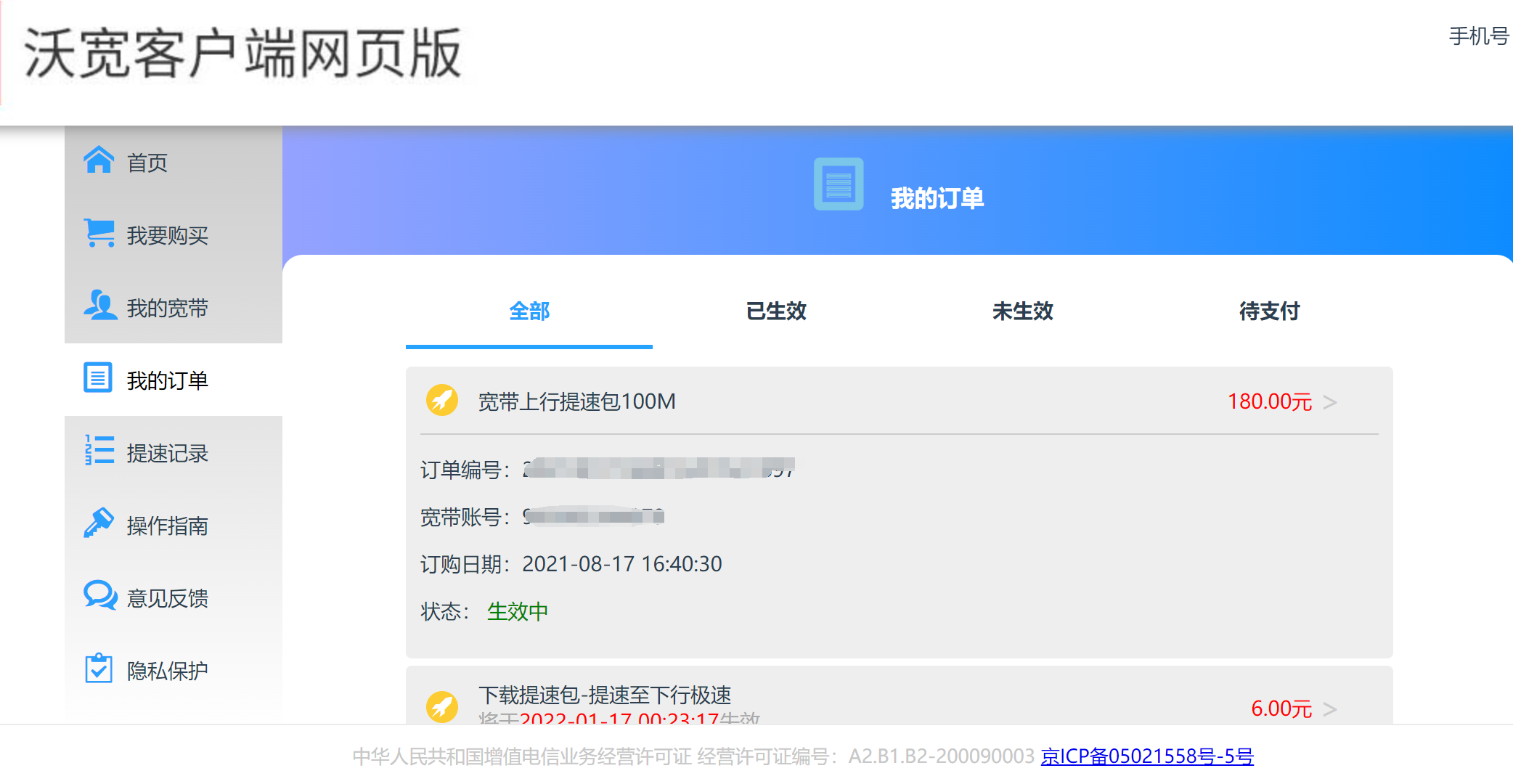This screenshot has height=784, width=1513.
Task: Click the chat bubble icon for 意见反馈
Action: (x=100, y=595)
